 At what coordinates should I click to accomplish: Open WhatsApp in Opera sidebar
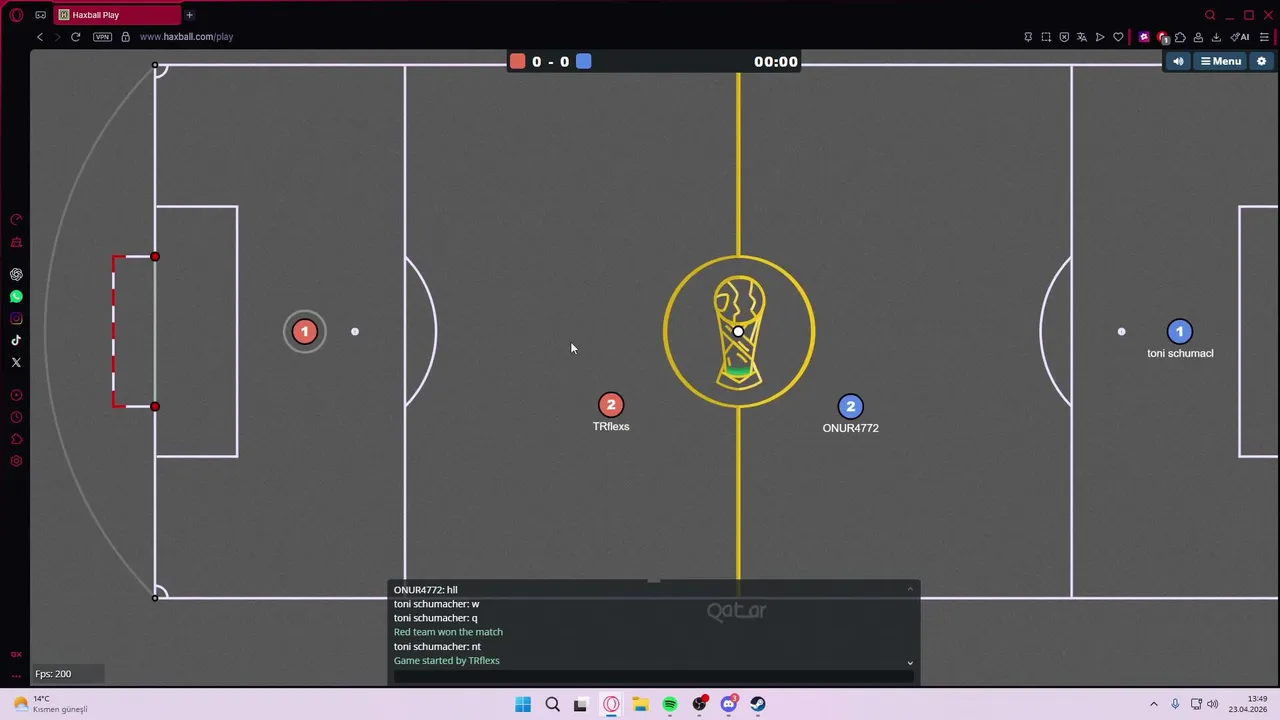pyautogui.click(x=16, y=297)
